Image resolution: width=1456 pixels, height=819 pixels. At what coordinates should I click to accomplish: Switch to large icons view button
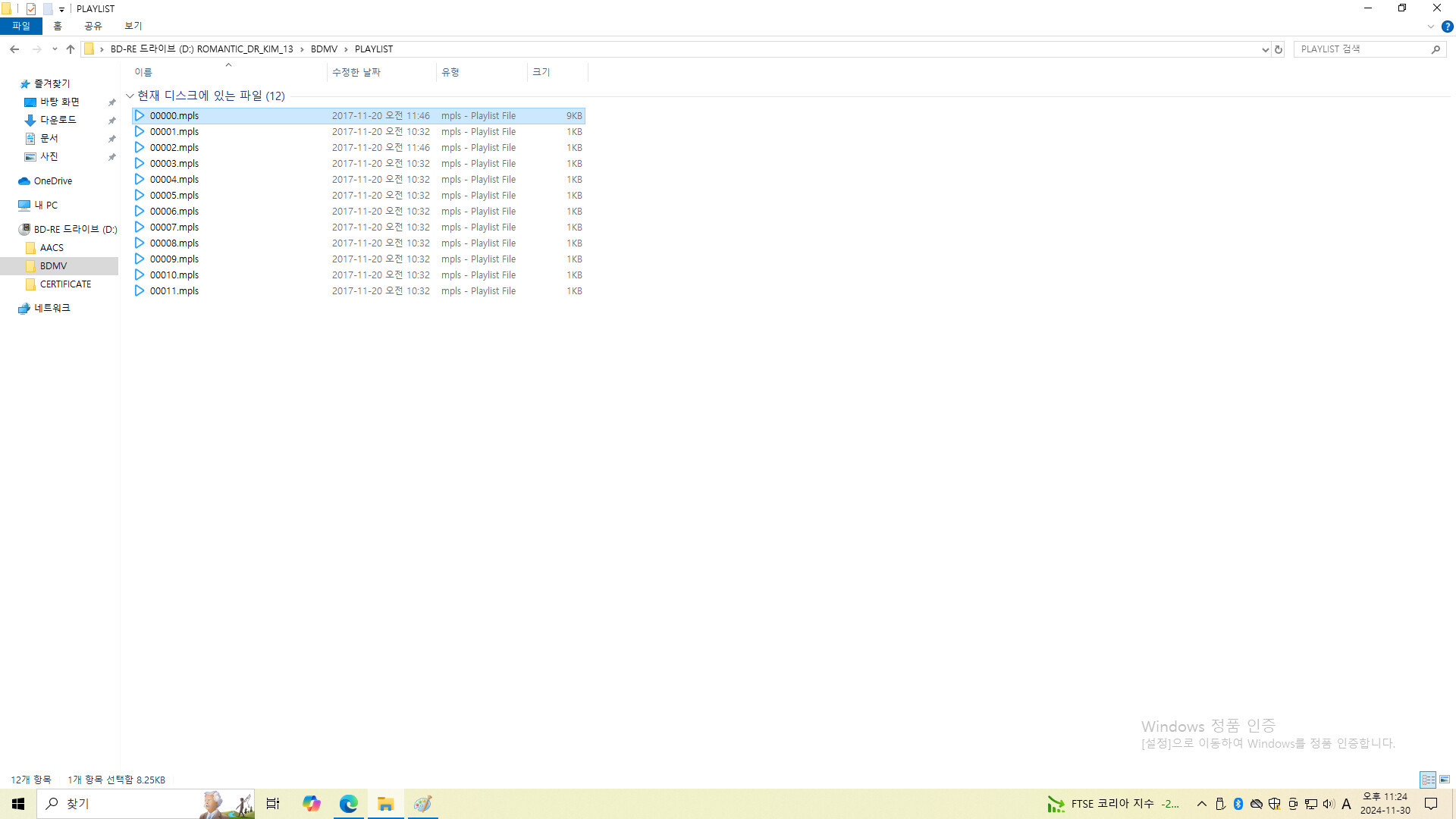pyautogui.click(x=1445, y=780)
